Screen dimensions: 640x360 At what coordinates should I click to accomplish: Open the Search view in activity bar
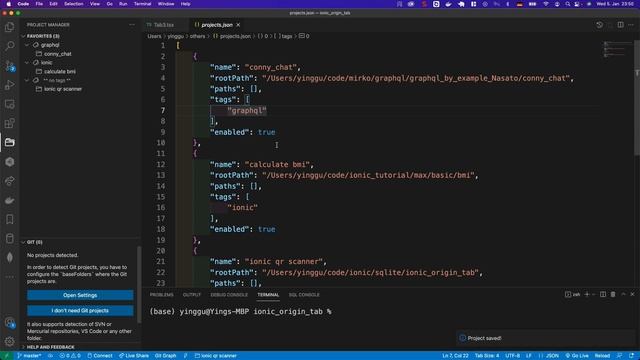point(9,46)
